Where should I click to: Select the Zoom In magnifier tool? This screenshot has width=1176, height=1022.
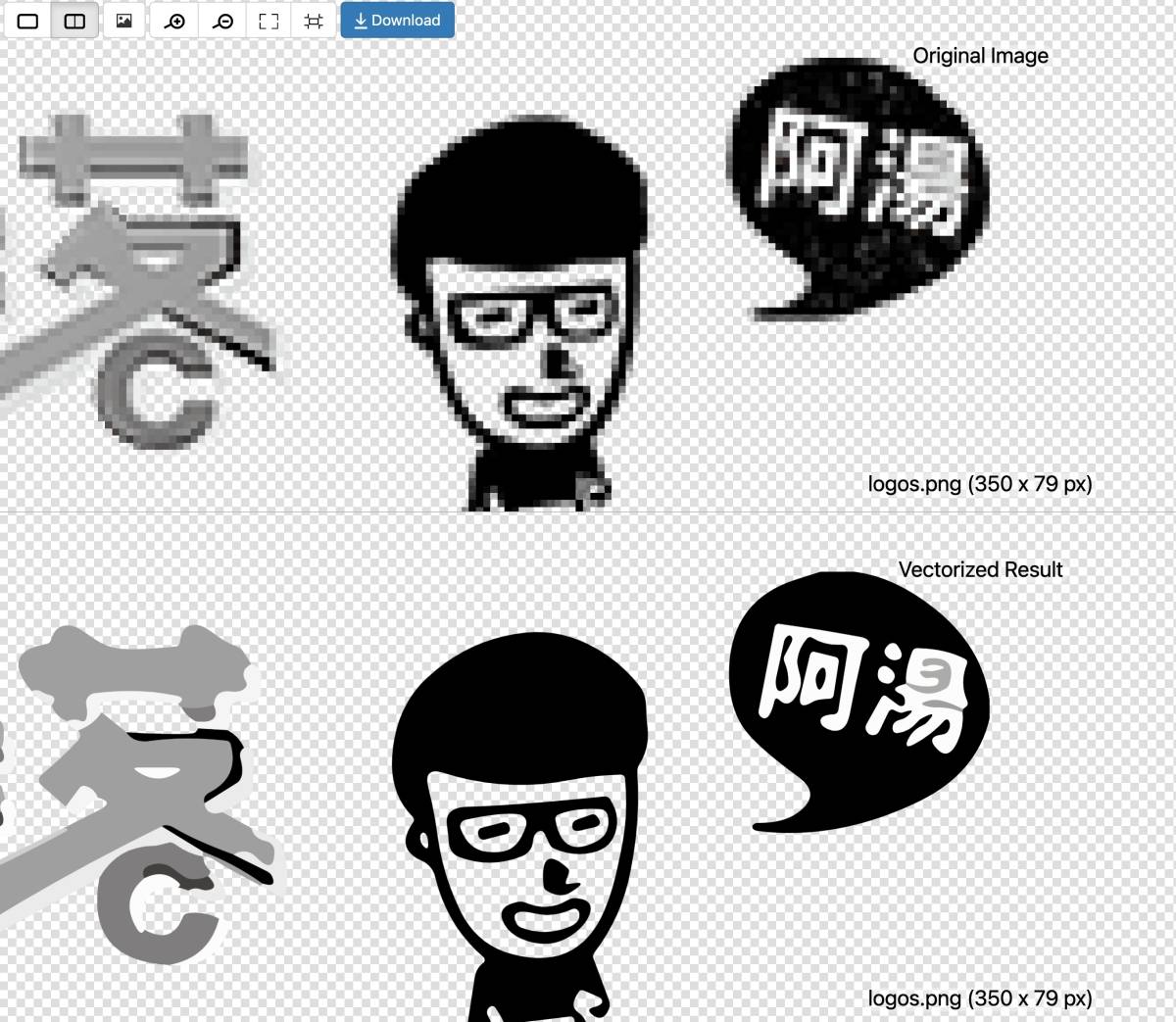coord(173,20)
